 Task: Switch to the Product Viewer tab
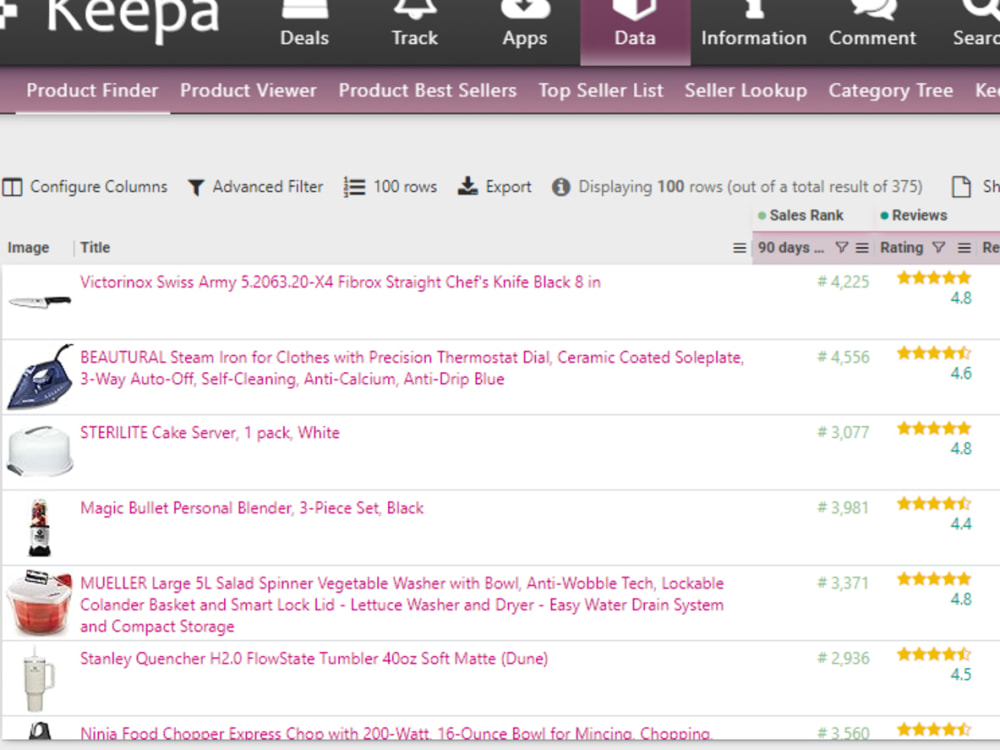click(x=248, y=91)
